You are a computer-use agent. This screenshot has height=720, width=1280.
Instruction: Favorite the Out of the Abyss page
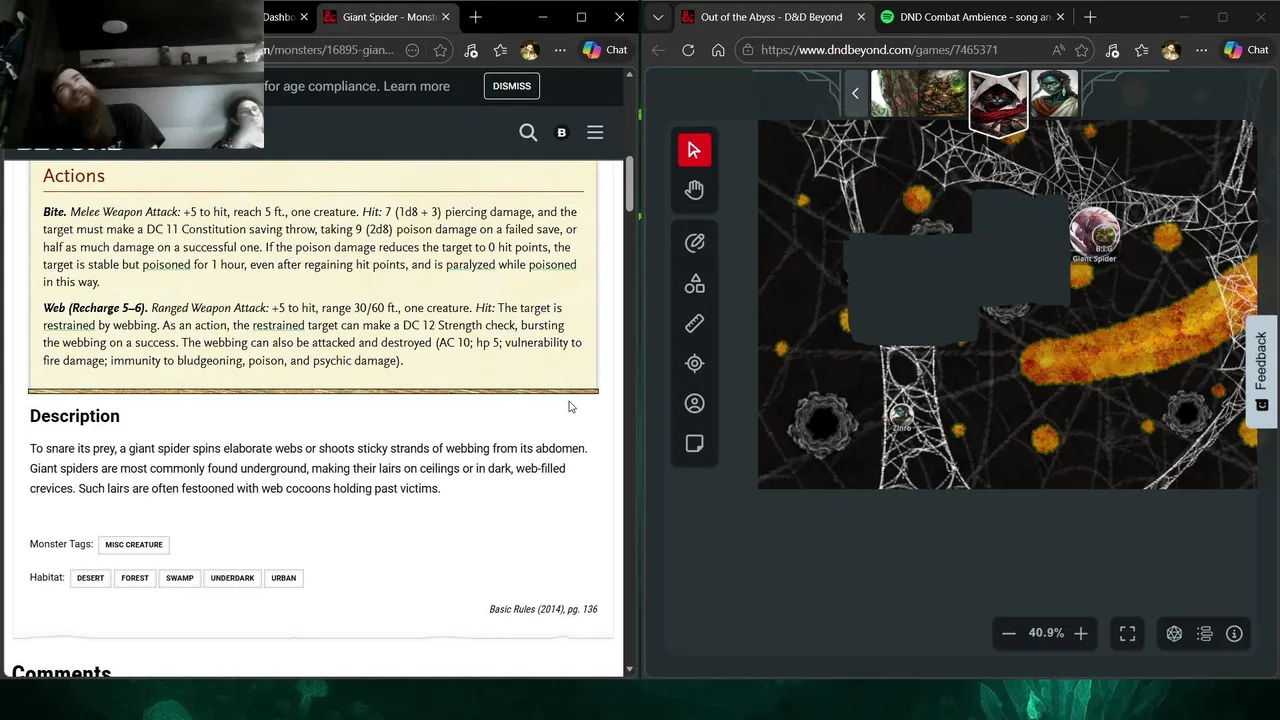click(1081, 50)
